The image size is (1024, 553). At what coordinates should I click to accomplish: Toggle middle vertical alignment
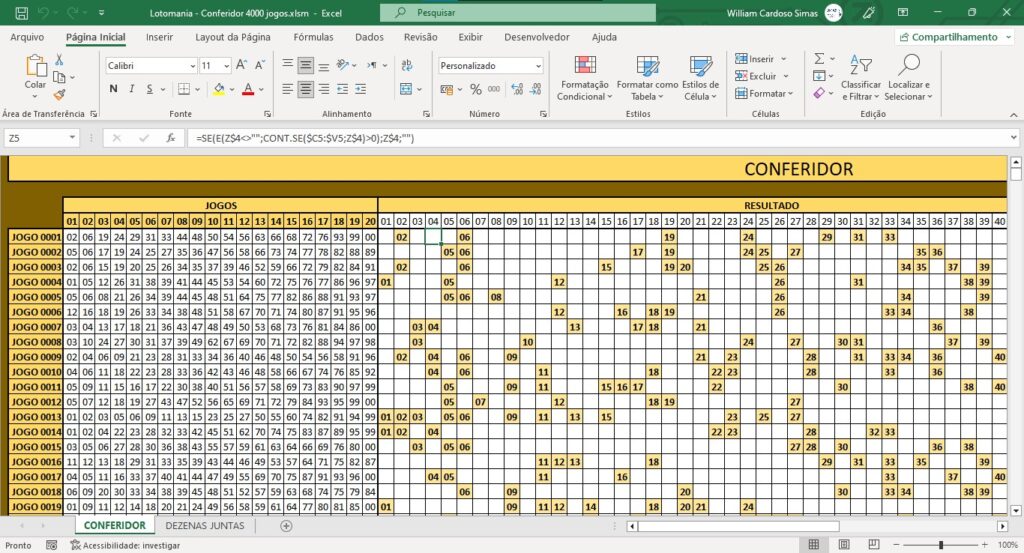tap(306, 65)
